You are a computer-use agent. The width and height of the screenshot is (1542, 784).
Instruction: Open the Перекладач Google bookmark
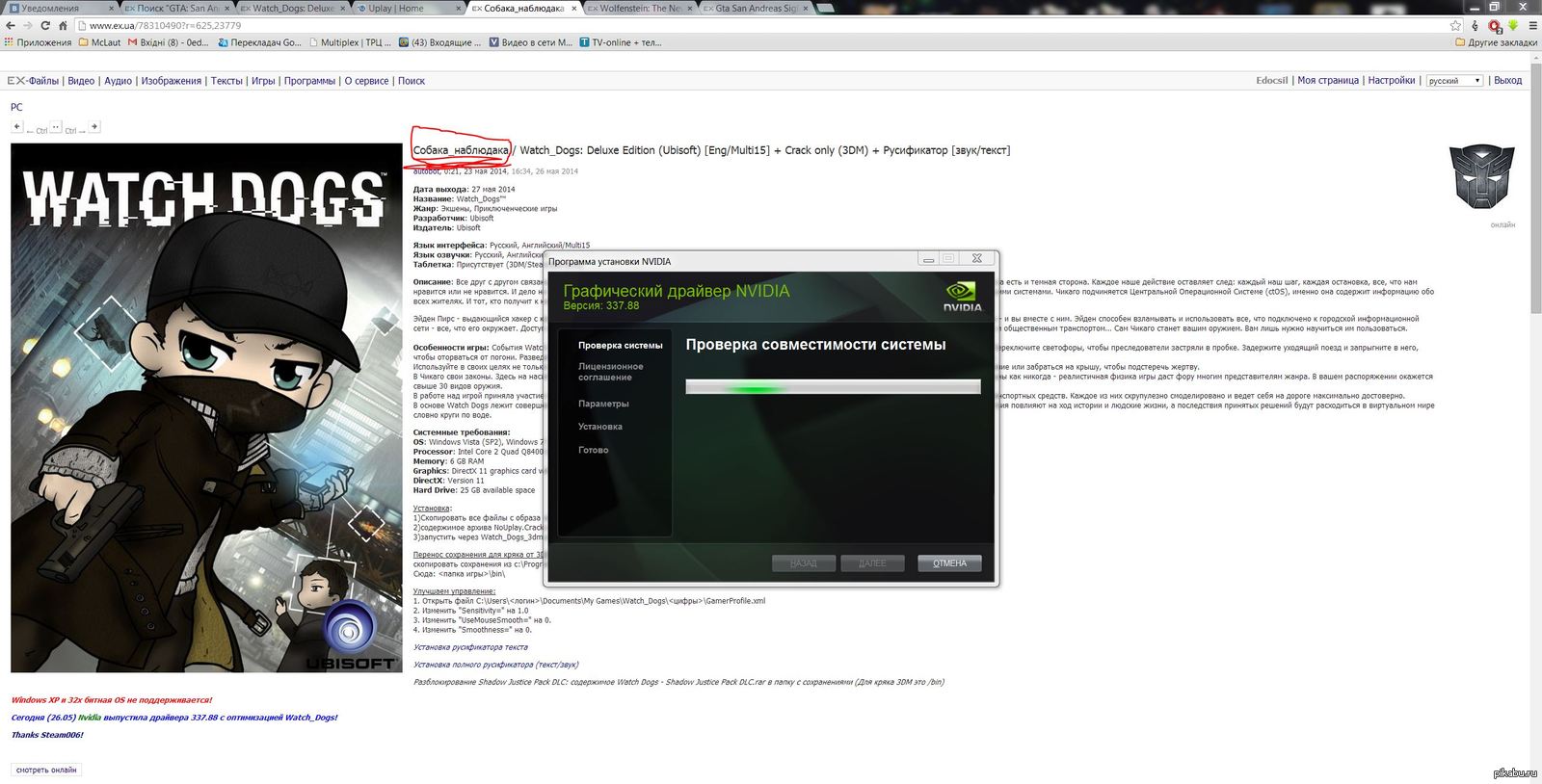tap(260, 42)
